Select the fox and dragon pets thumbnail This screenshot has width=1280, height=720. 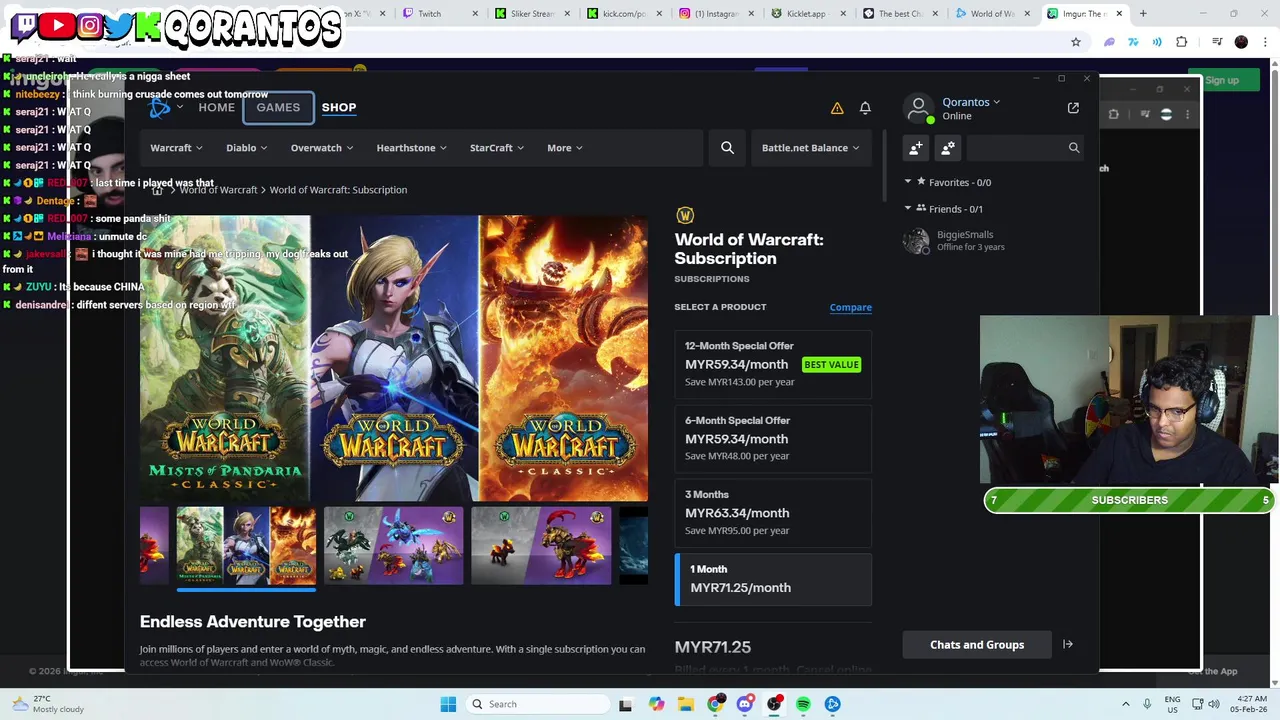point(541,545)
